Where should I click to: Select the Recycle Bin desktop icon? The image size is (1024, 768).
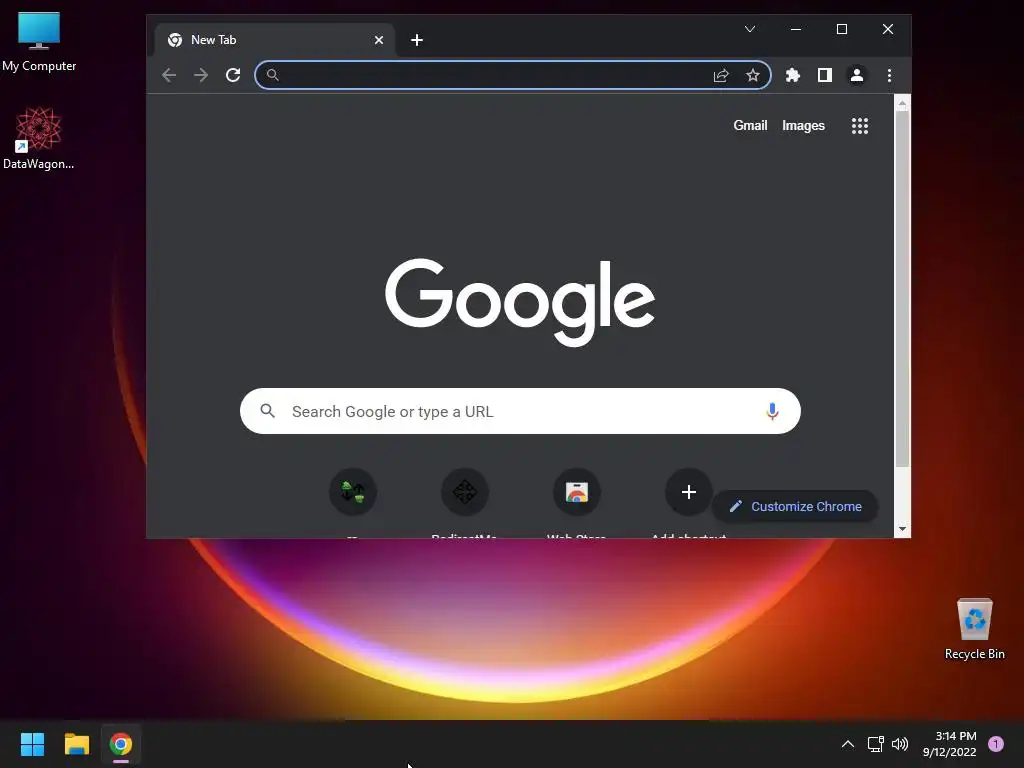click(x=974, y=629)
